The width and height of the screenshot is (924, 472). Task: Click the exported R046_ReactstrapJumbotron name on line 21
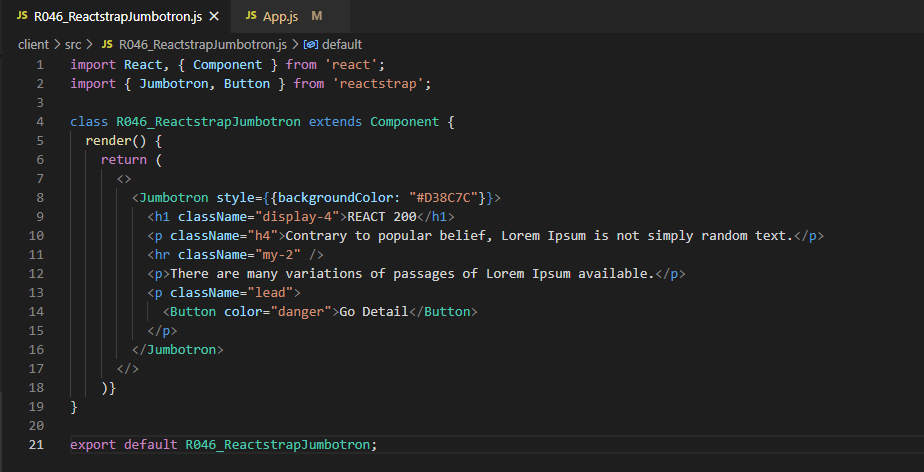pos(278,445)
